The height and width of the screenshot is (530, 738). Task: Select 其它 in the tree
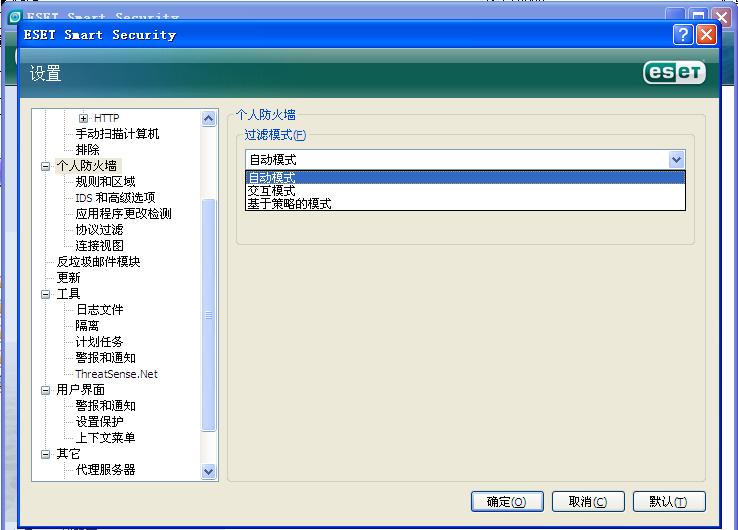coord(68,454)
